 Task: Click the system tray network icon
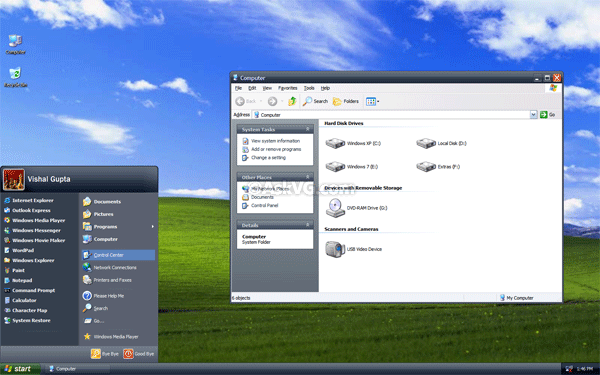[569, 369]
